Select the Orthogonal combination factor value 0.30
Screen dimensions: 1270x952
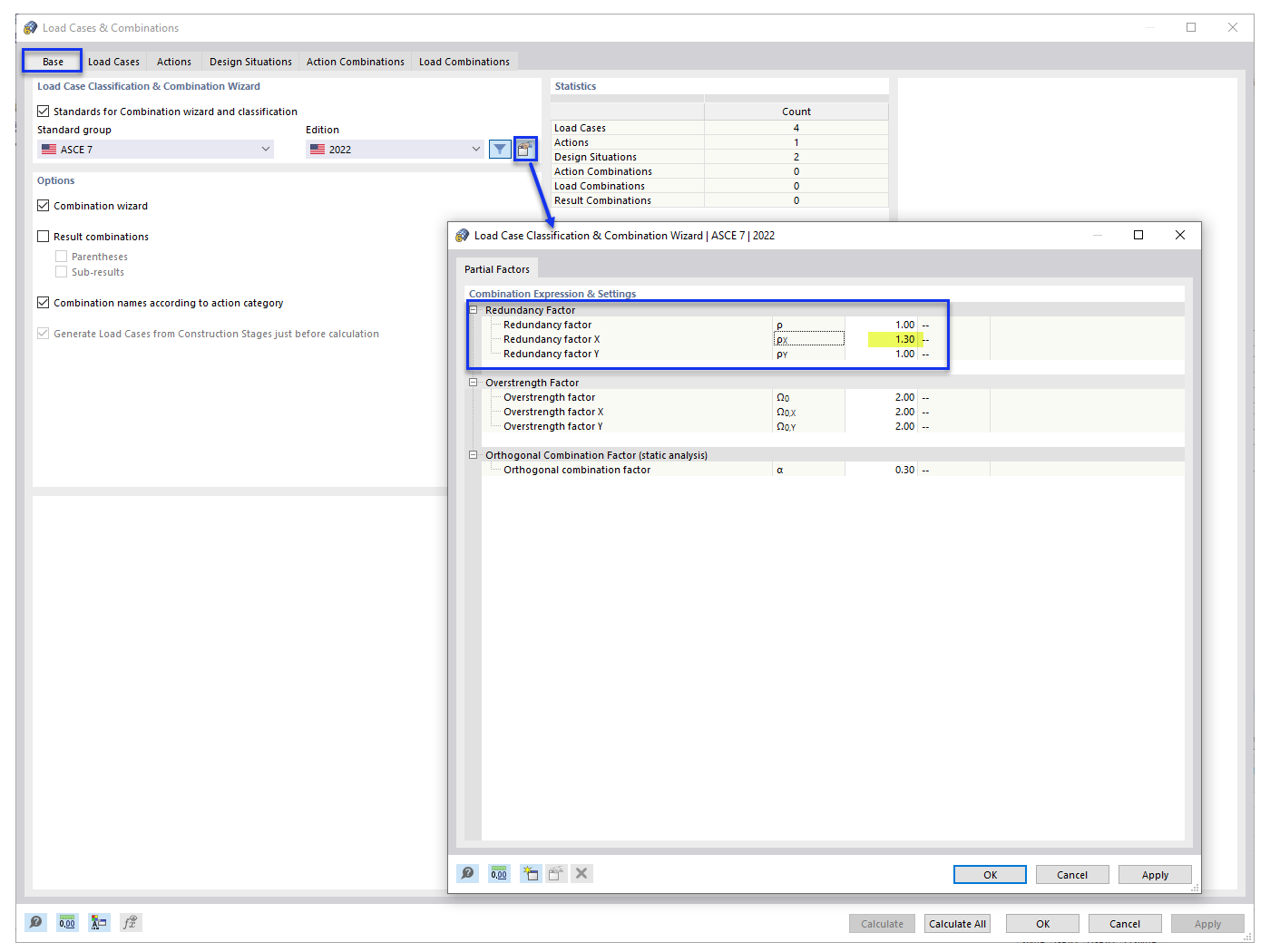(881, 470)
